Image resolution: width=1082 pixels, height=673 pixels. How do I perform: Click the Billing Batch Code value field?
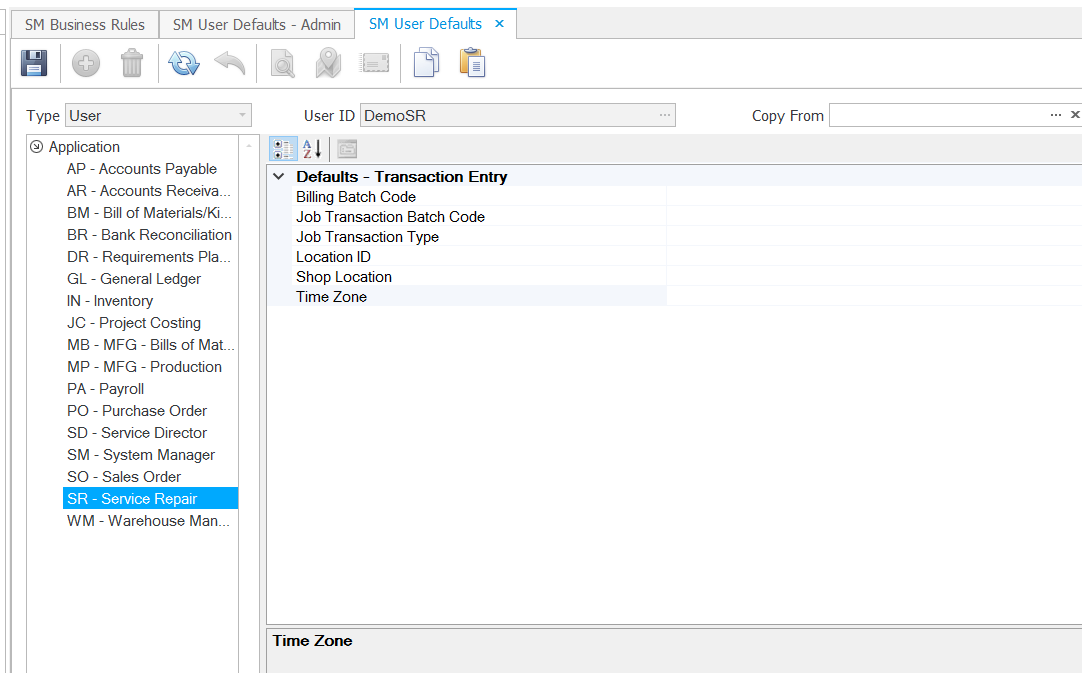[x=872, y=197]
